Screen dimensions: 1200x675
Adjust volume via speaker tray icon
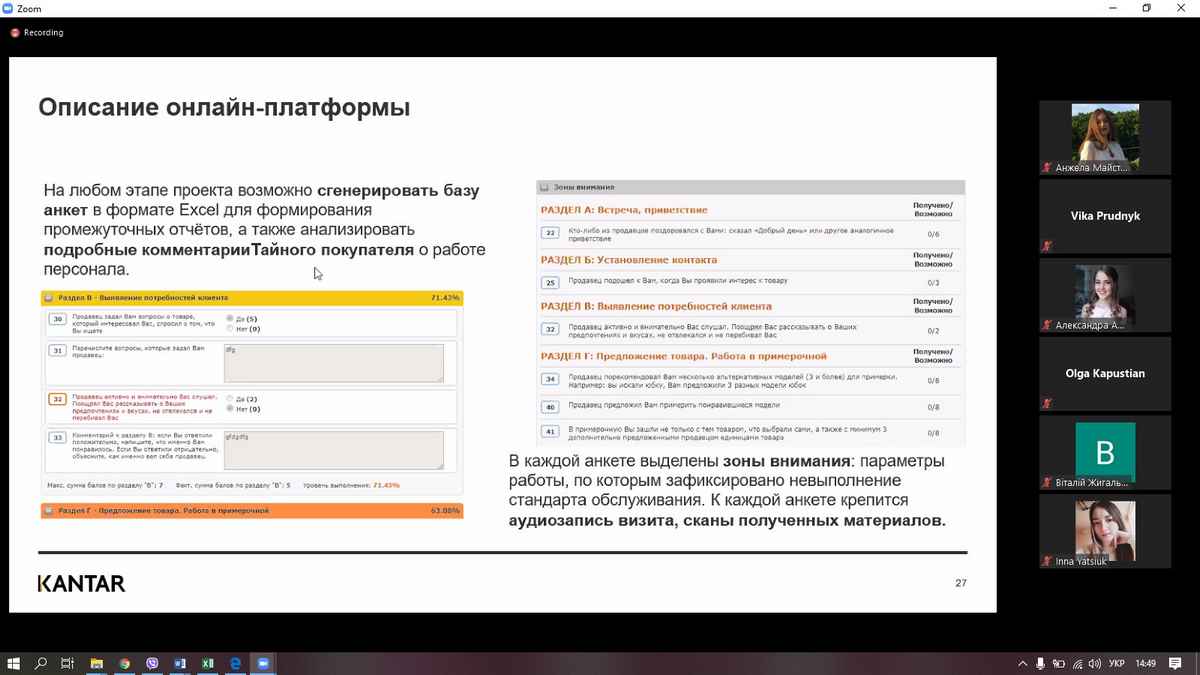tap(1092, 663)
